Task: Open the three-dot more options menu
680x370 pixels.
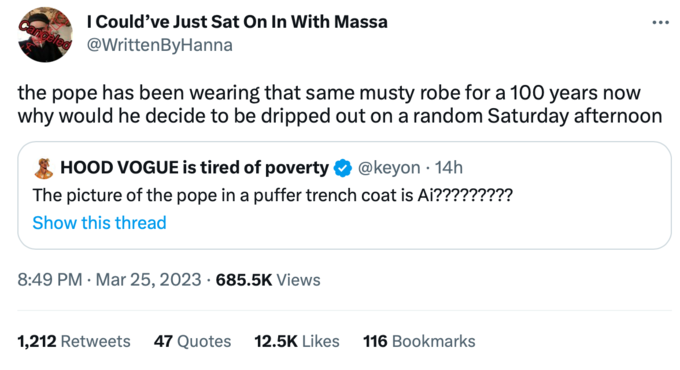Action: click(660, 23)
